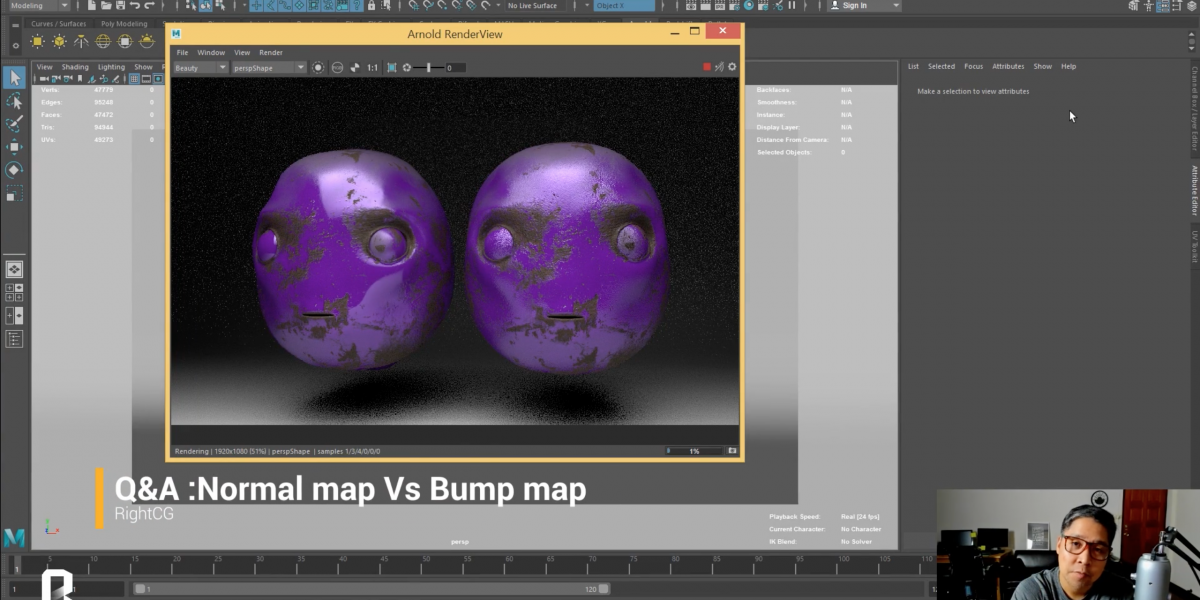Screen dimensions: 1200x600
Task: Click the exposure icon beside the RenderView slider
Action: pos(407,68)
